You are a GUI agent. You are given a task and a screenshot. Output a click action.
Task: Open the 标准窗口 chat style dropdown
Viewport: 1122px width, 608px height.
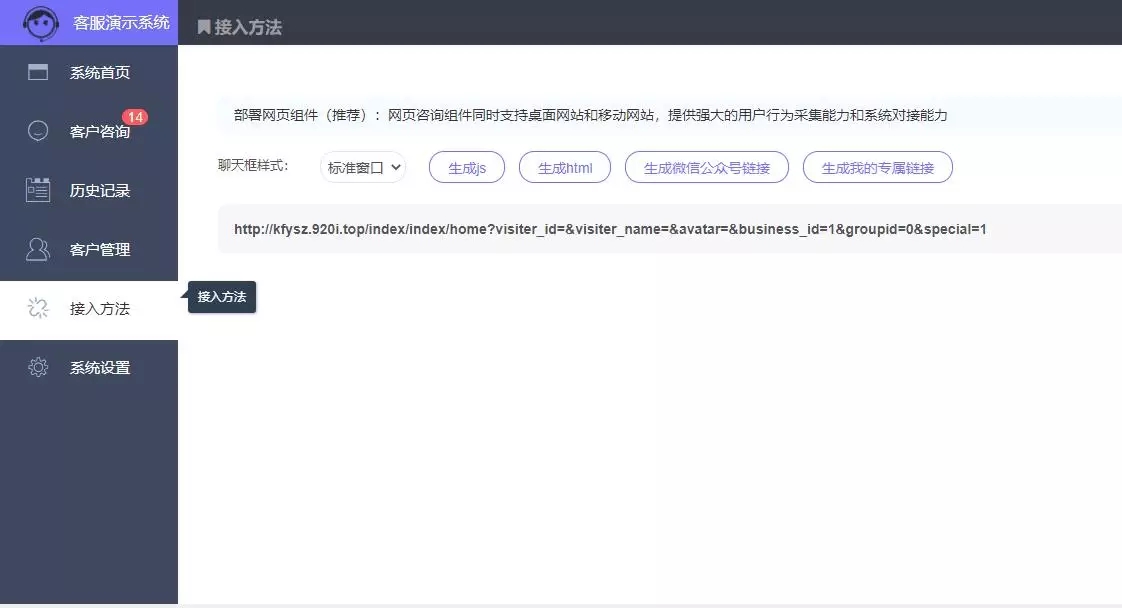[363, 168]
